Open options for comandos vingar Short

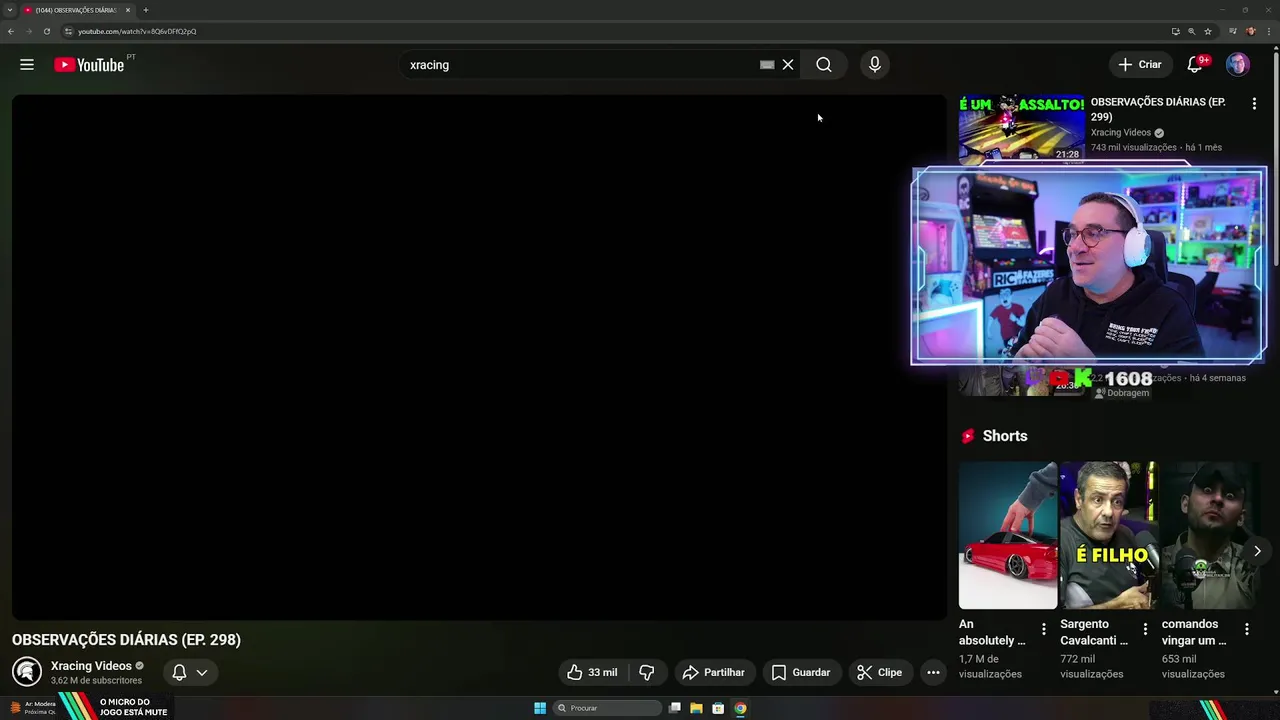coord(1247,629)
